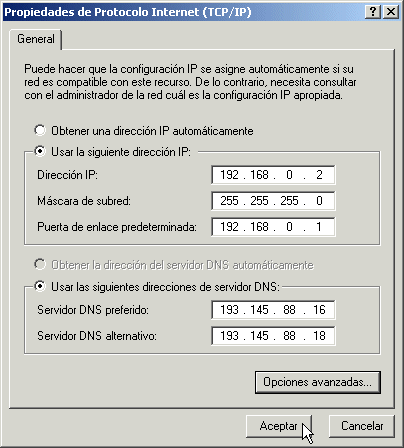The height and width of the screenshot is (448, 404).
Task: Click first octet 192 of Dirección IP
Action: pyautogui.click(x=229, y=175)
